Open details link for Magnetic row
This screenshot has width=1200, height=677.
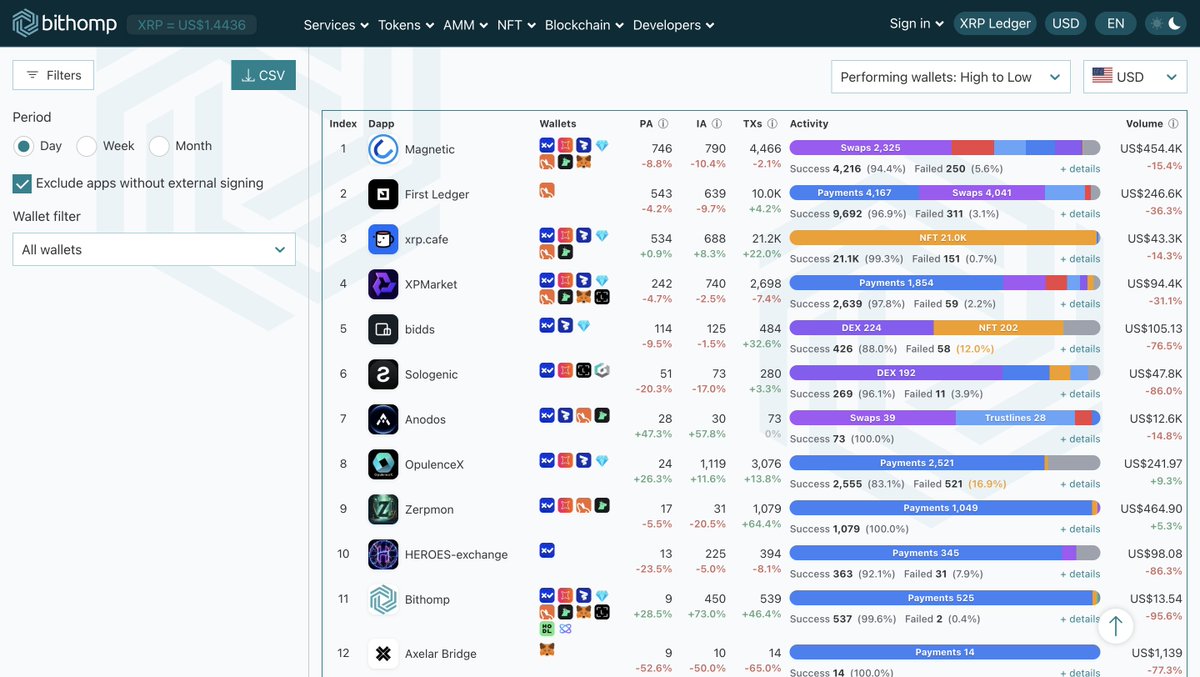[1080, 169]
